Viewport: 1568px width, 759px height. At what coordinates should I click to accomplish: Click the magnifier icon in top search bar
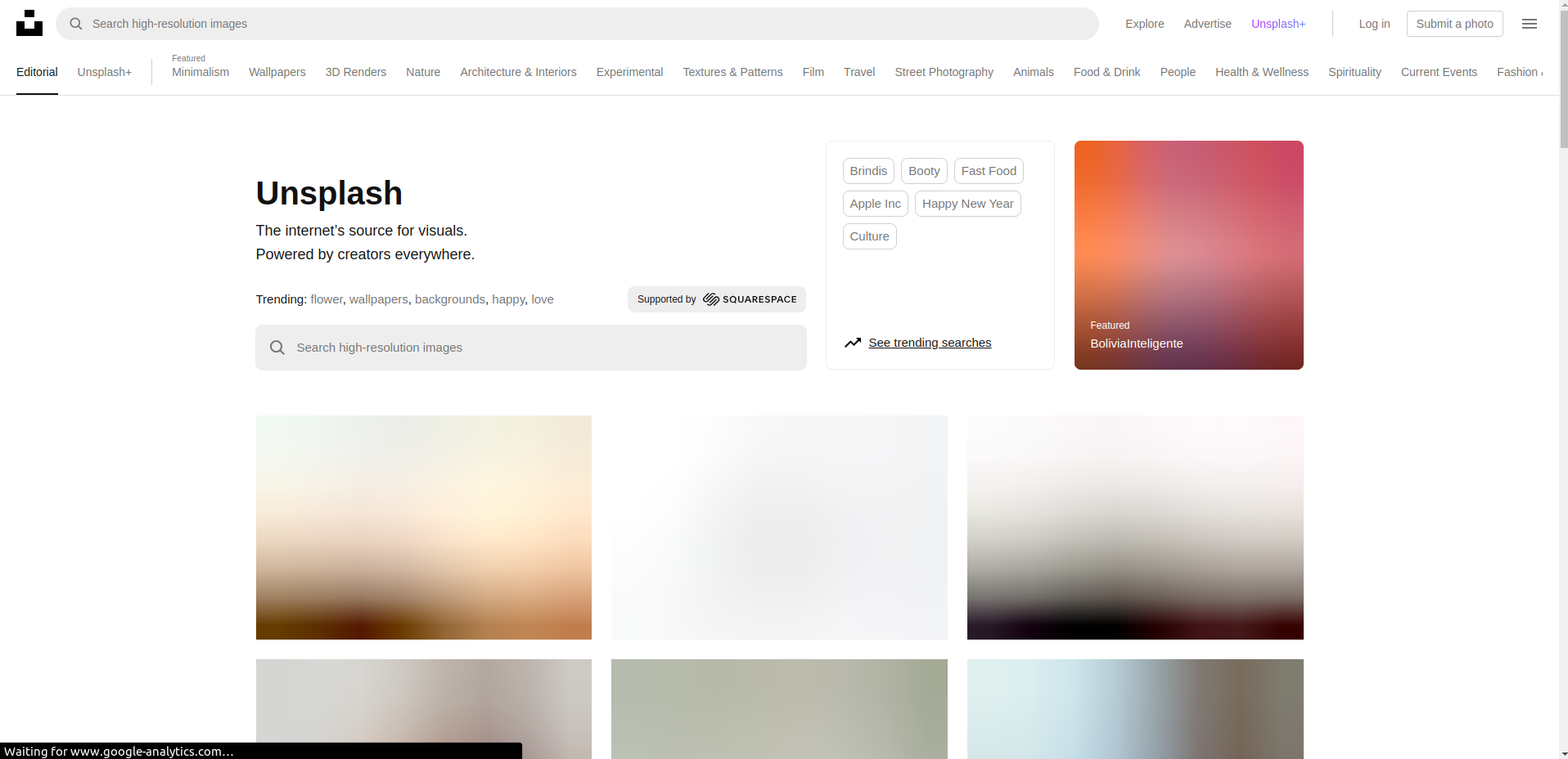tap(75, 24)
